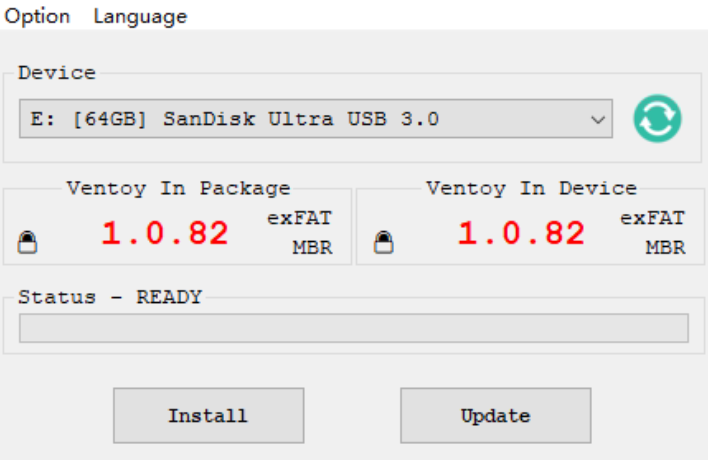The height and width of the screenshot is (460, 708).
Task: Click the package version number 1.0.82
Action: (165, 233)
